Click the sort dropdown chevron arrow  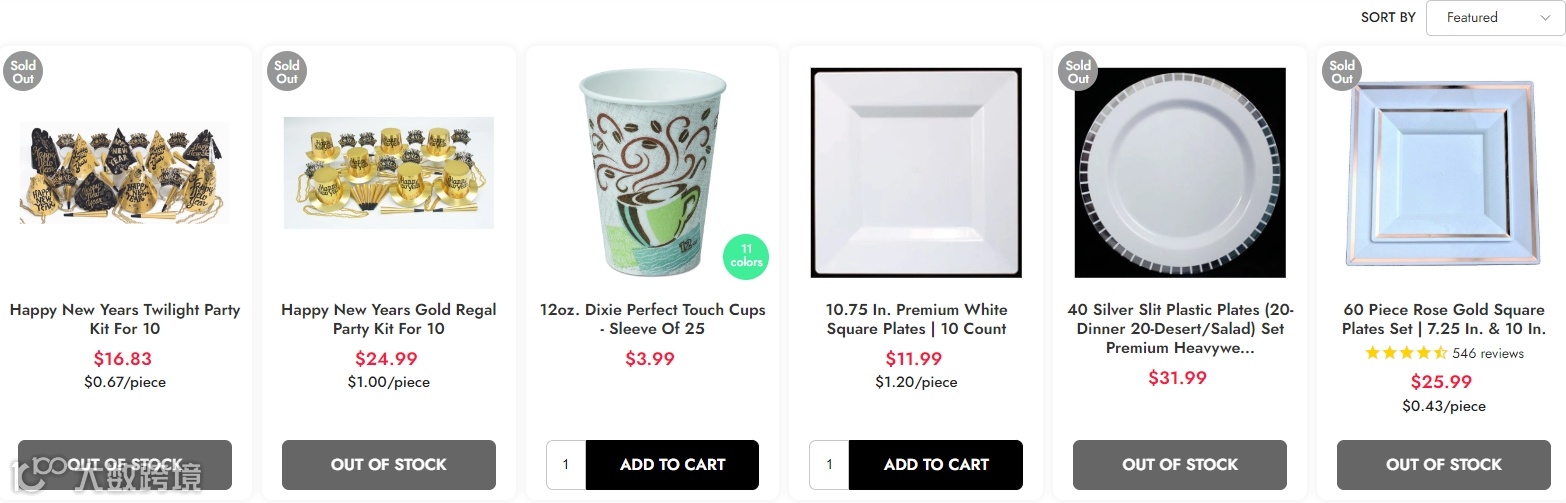point(1546,18)
